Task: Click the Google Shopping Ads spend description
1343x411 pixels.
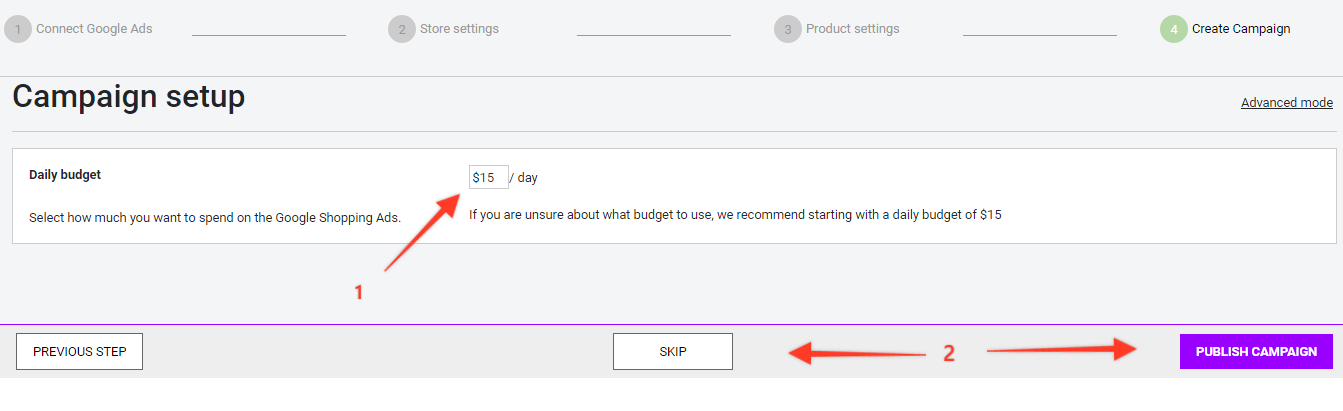Action: (214, 217)
